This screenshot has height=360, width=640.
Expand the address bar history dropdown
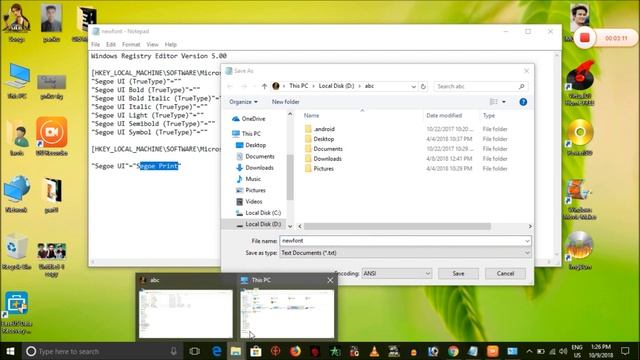413,86
